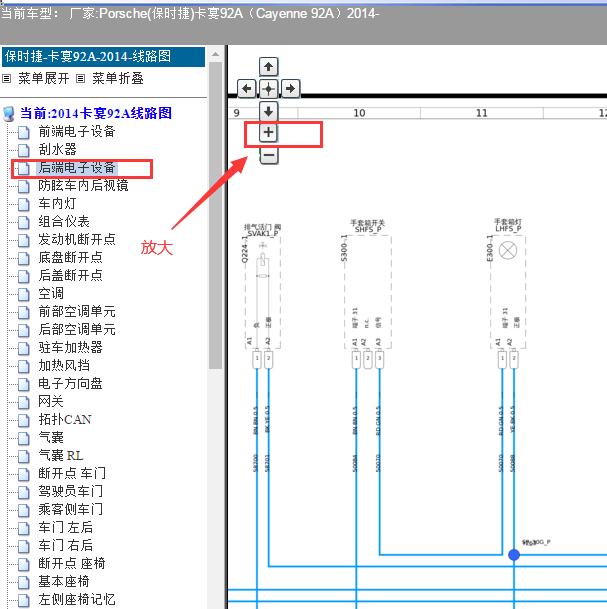Open 前部空调单元 diagram
The width and height of the screenshot is (607, 609).
[77, 311]
